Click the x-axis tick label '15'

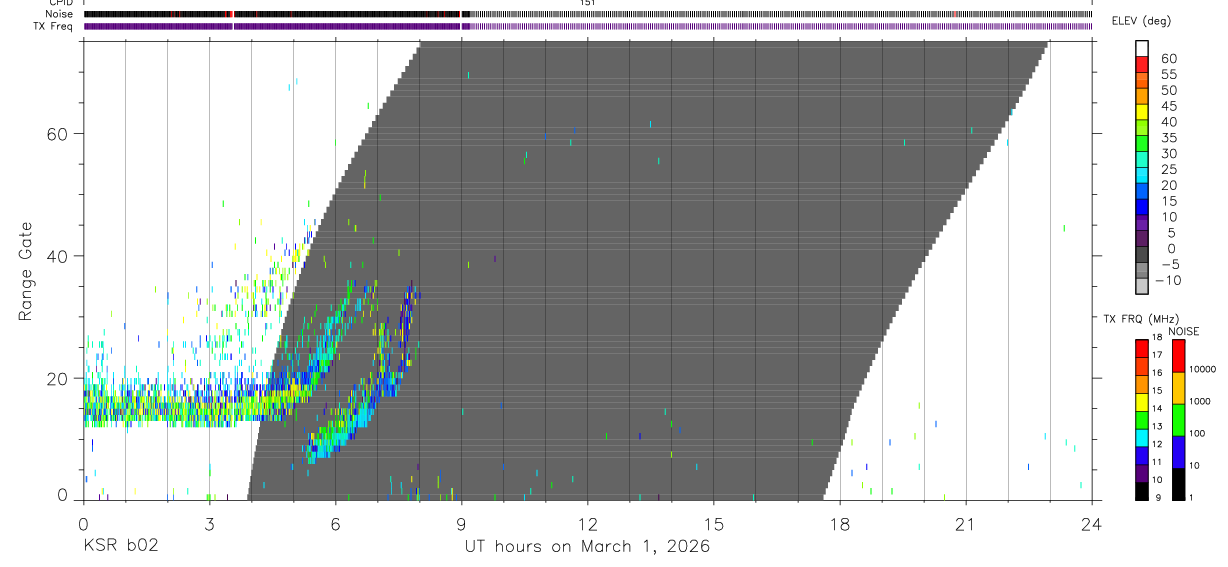714,524
